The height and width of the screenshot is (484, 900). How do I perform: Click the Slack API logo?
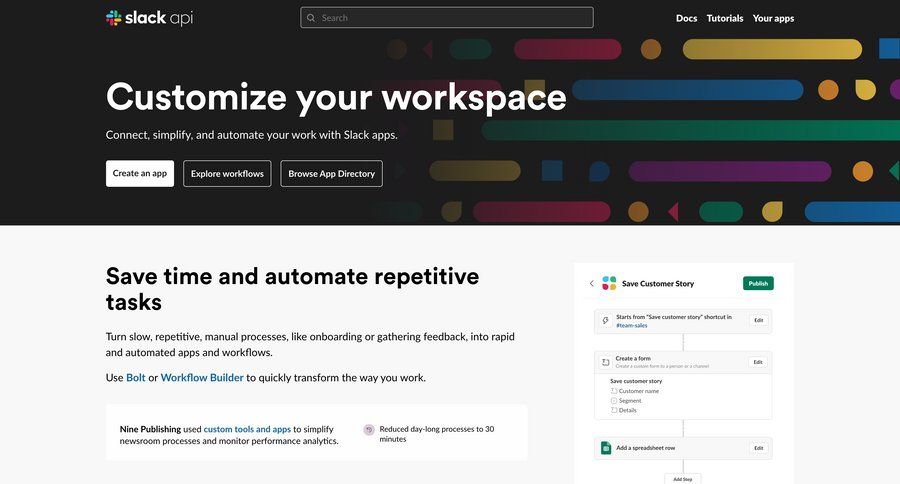(149, 18)
